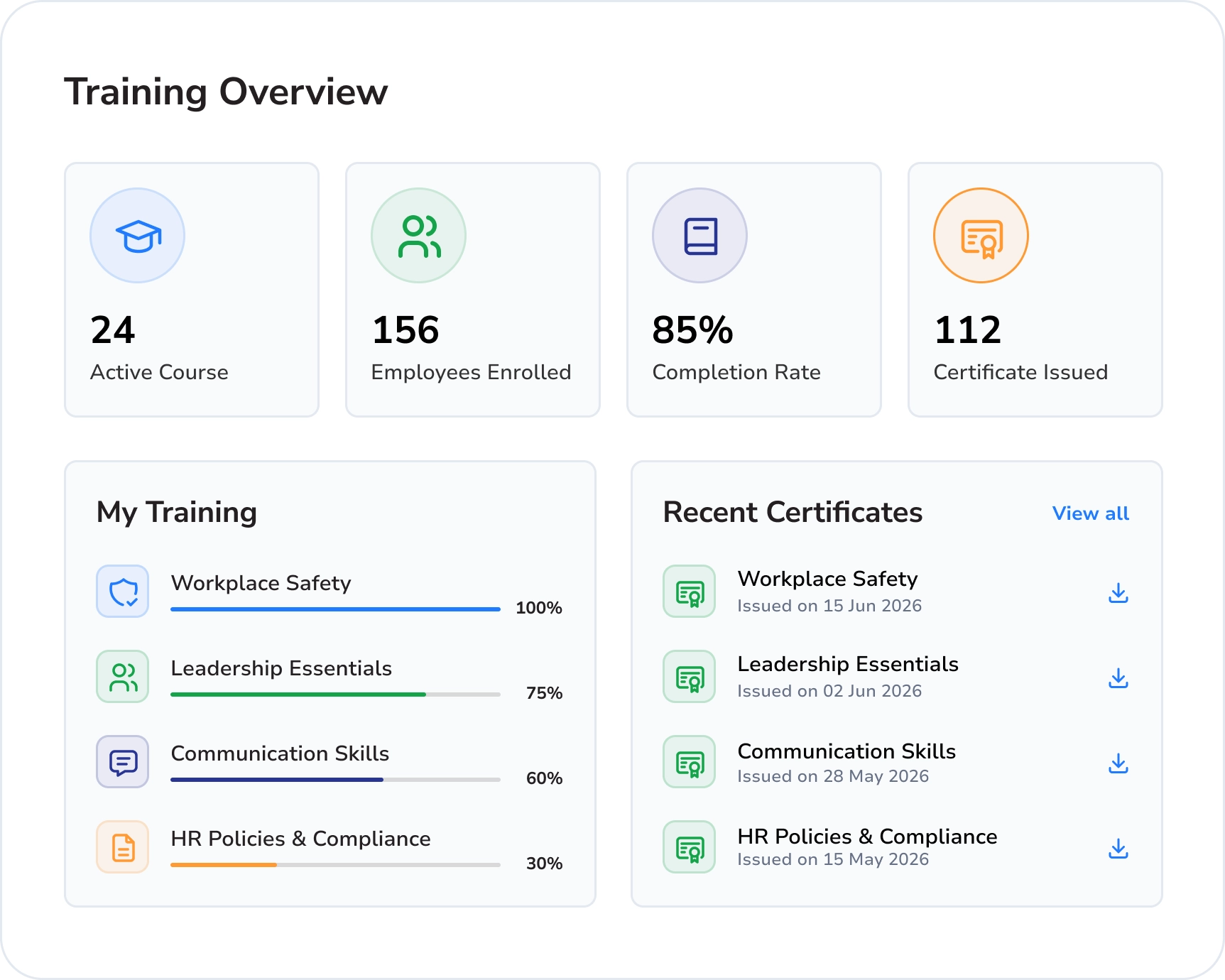This screenshot has height=980, width=1225.
Task: Download the HR Policies & Compliance certificate
Action: (1118, 849)
